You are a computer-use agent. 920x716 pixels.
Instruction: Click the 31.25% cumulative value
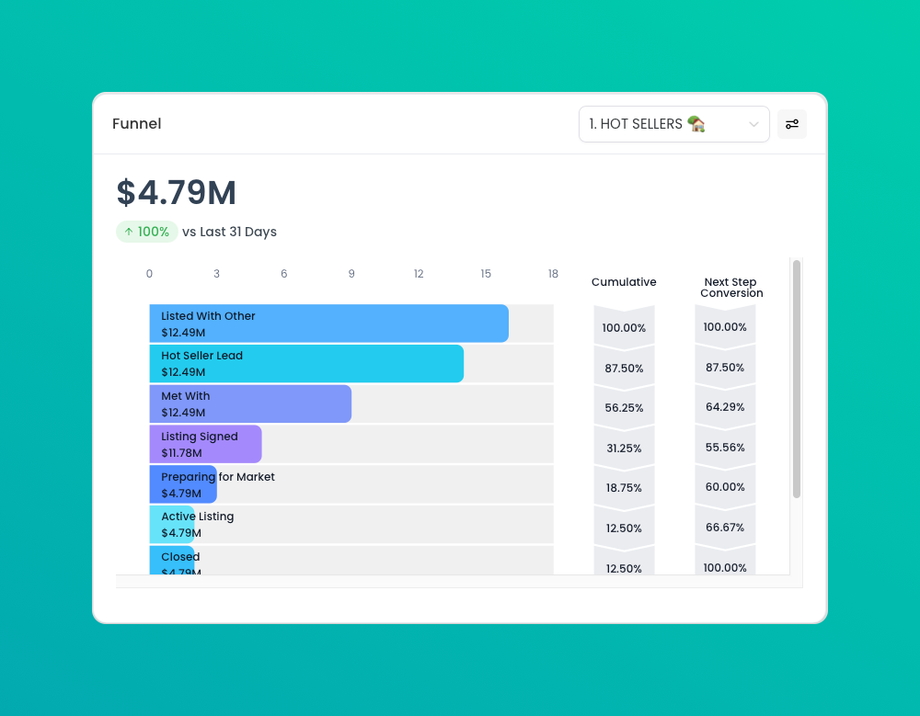(x=624, y=448)
